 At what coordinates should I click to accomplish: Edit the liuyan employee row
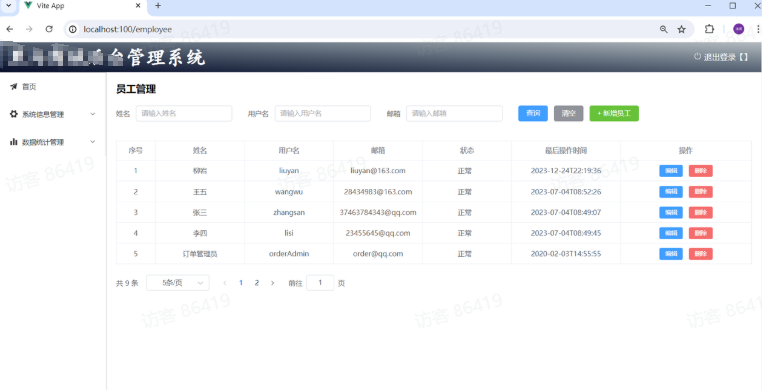(671, 171)
